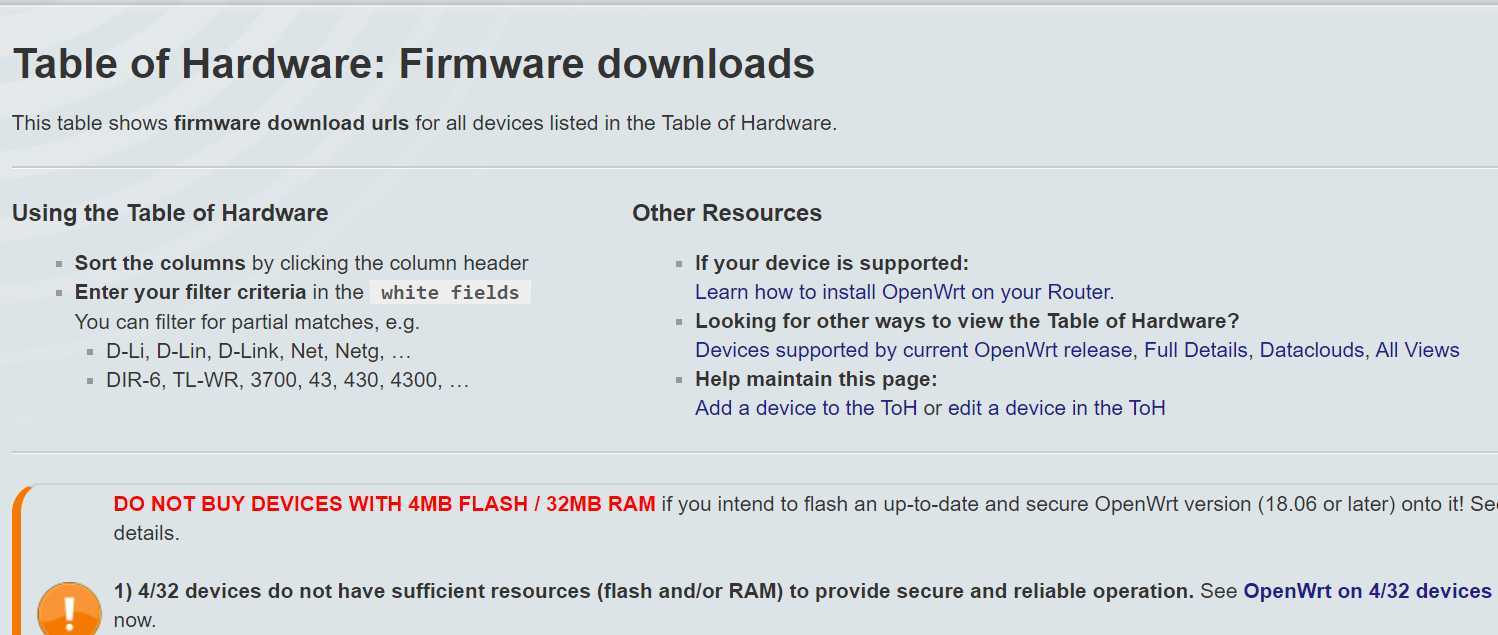Viewport: 1498px width, 635px height.
Task: Open the Full Details view link
Action: click(1196, 350)
